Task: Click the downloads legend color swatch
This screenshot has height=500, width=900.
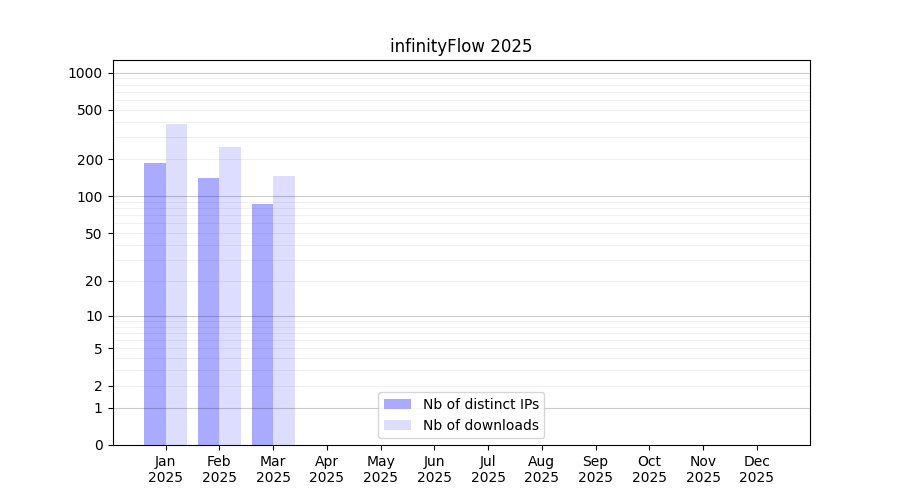Action: [397, 425]
